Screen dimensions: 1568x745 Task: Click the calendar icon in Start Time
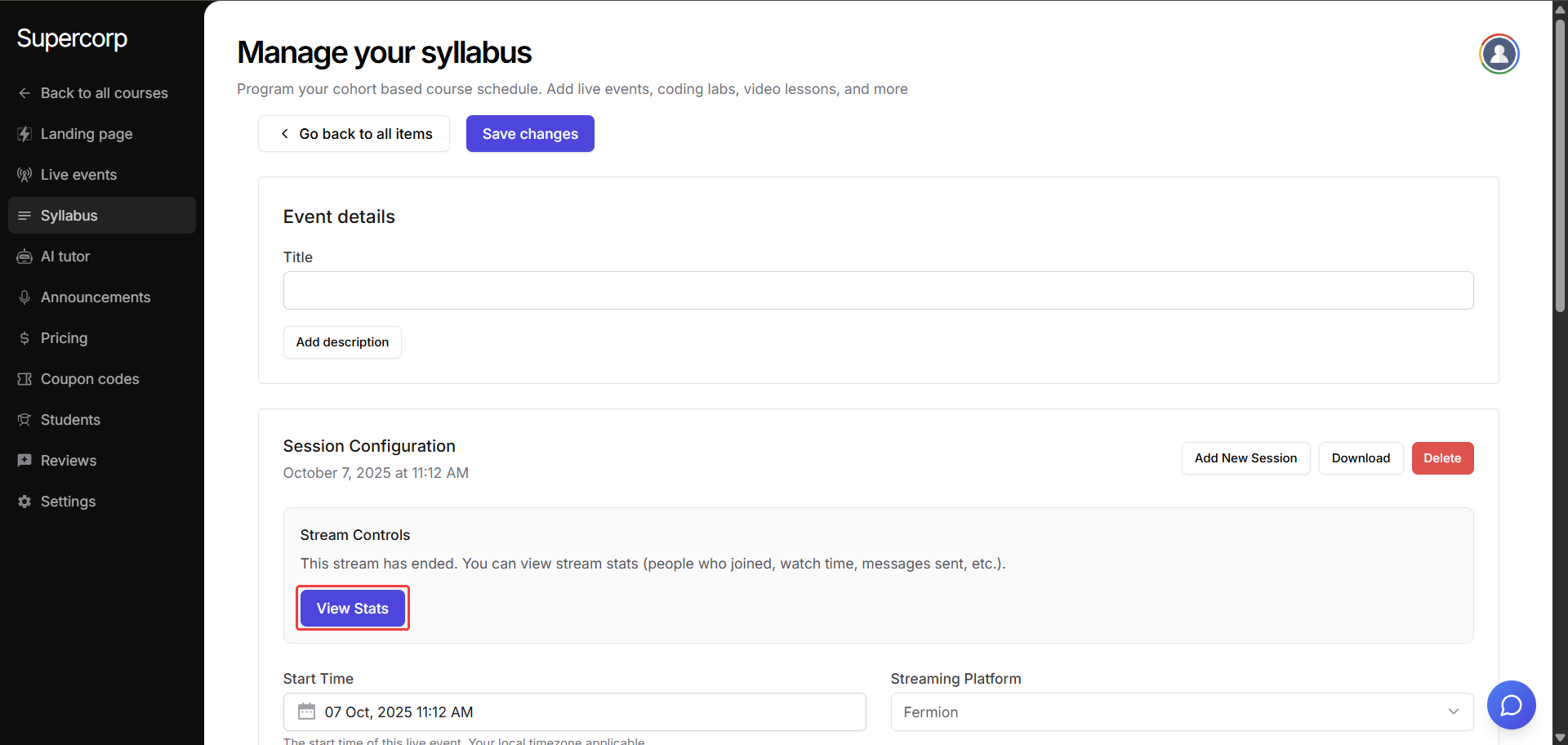pyautogui.click(x=306, y=712)
